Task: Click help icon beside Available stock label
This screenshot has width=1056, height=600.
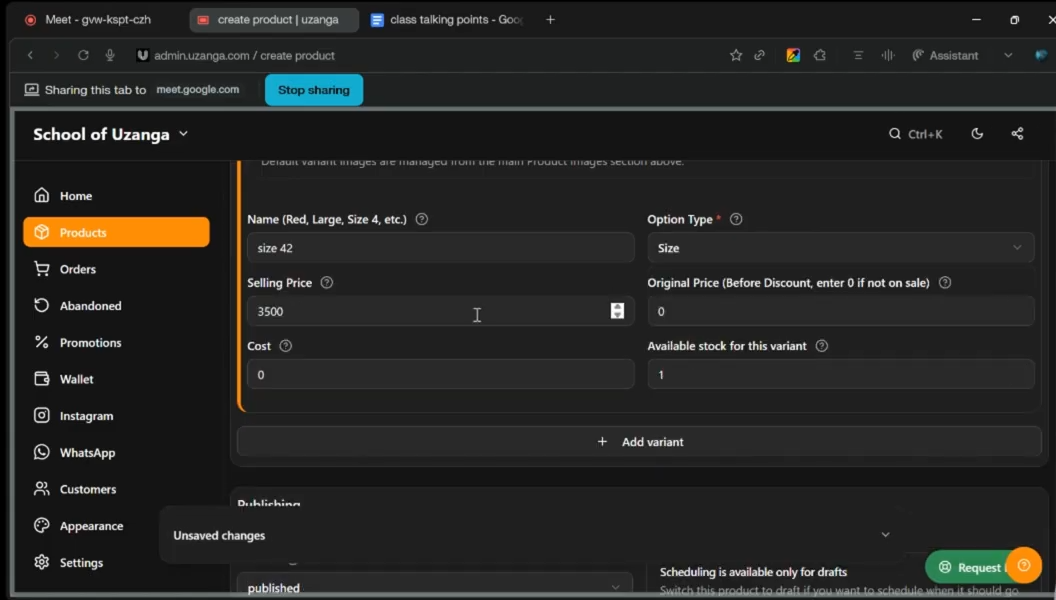Action: pos(822,346)
